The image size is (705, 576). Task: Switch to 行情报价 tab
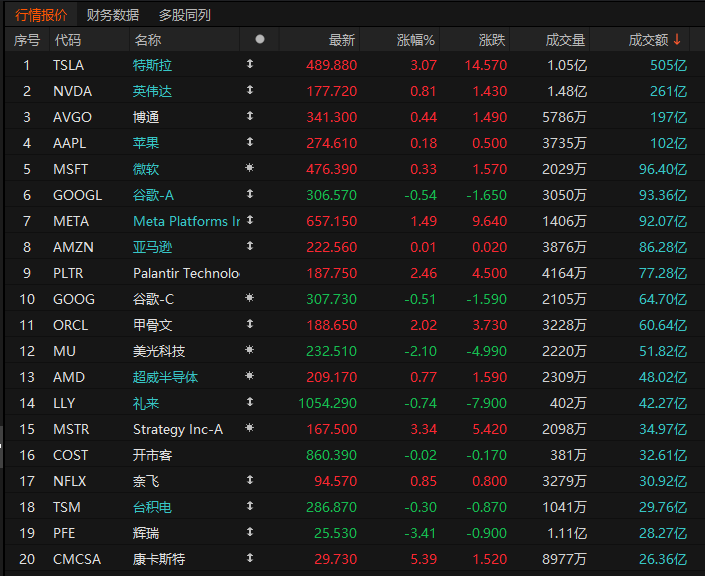click(41, 15)
